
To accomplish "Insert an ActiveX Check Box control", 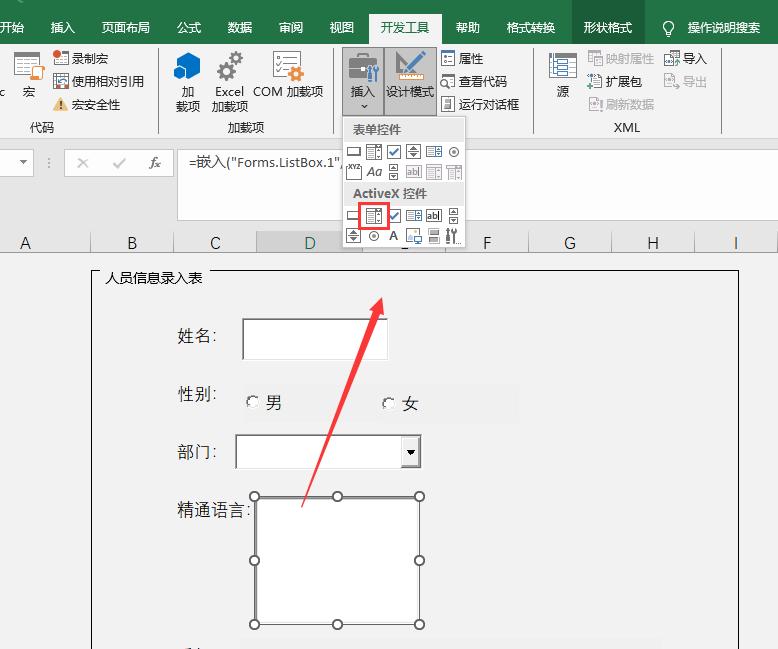I will [395, 216].
